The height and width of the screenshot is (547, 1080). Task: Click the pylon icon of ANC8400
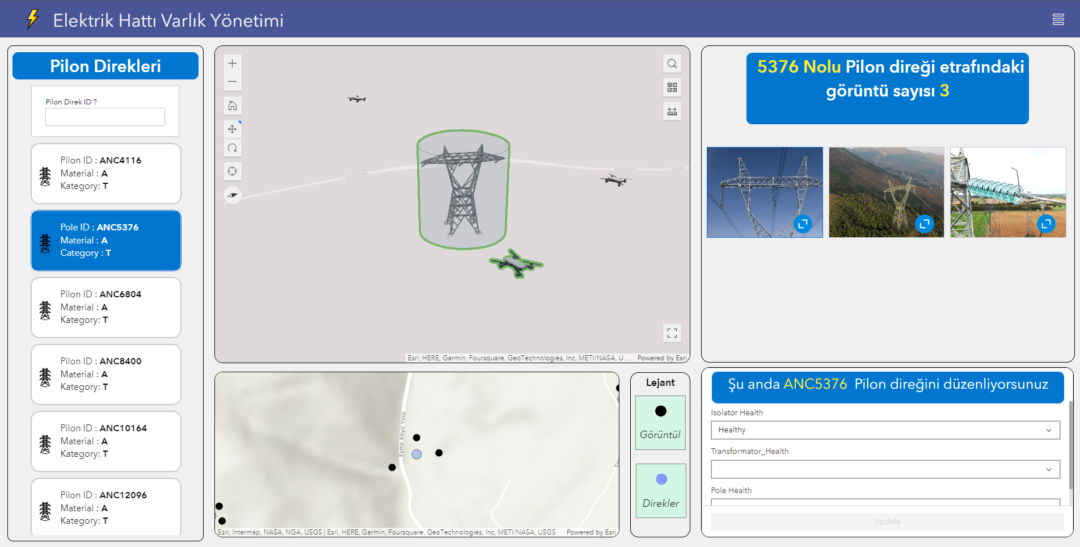(x=45, y=377)
